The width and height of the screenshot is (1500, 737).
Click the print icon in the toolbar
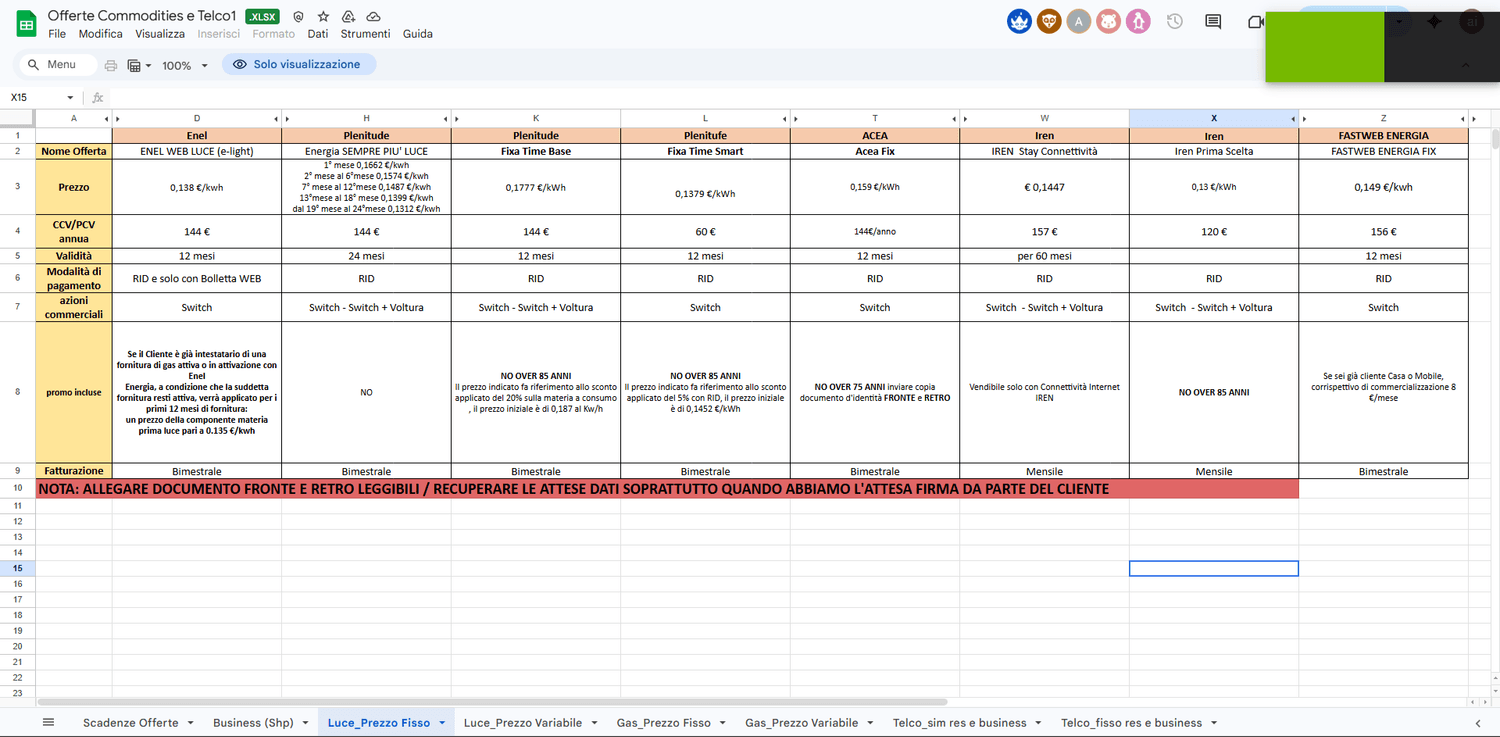(x=111, y=65)
